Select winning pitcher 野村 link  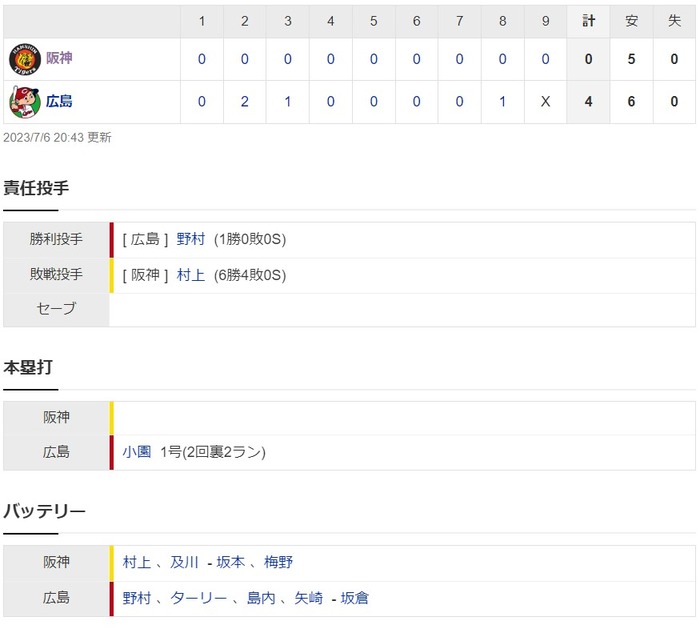pos(191,239)
